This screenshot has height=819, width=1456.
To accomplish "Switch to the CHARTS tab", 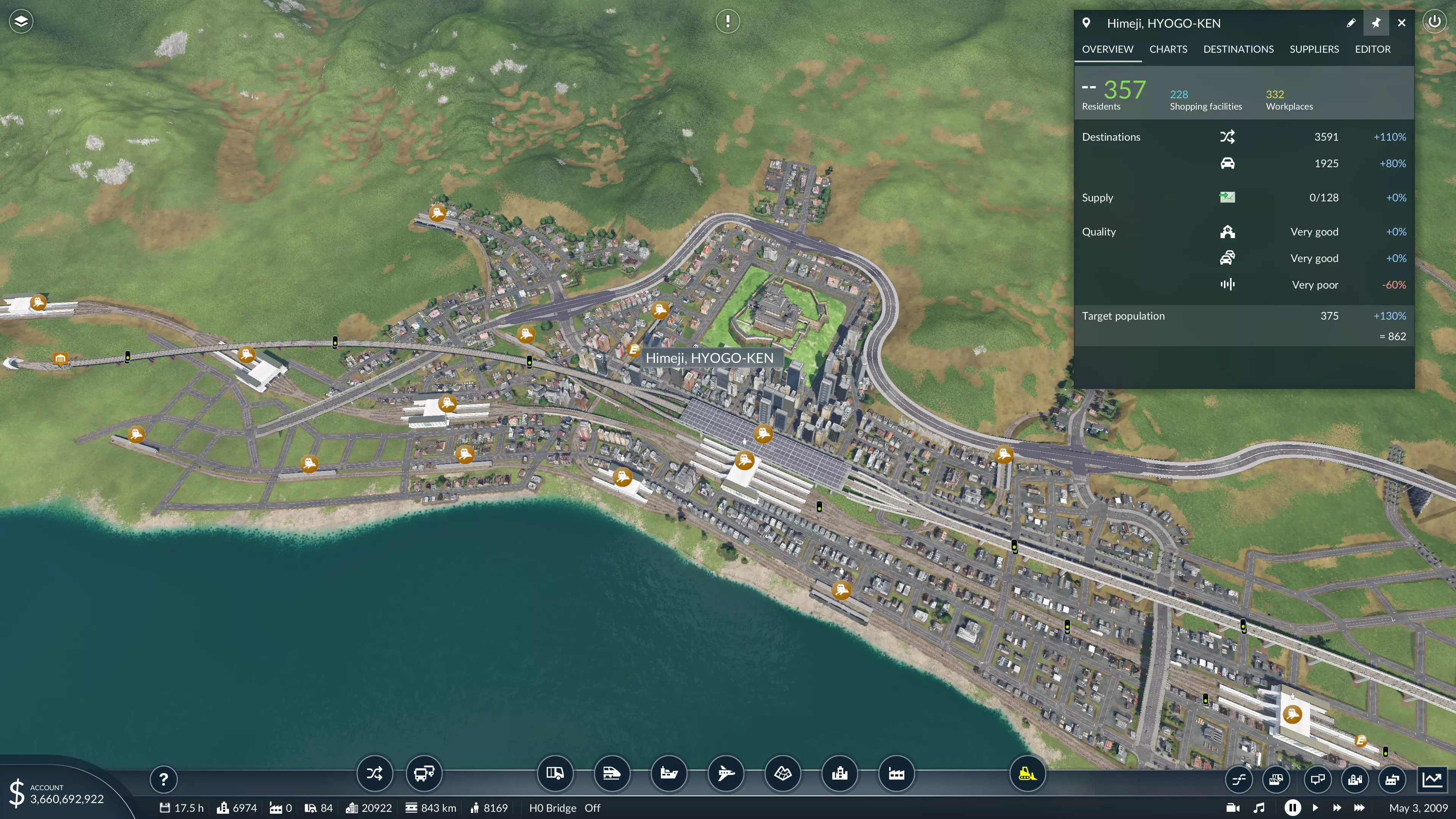I will (x=1168, y=49).
